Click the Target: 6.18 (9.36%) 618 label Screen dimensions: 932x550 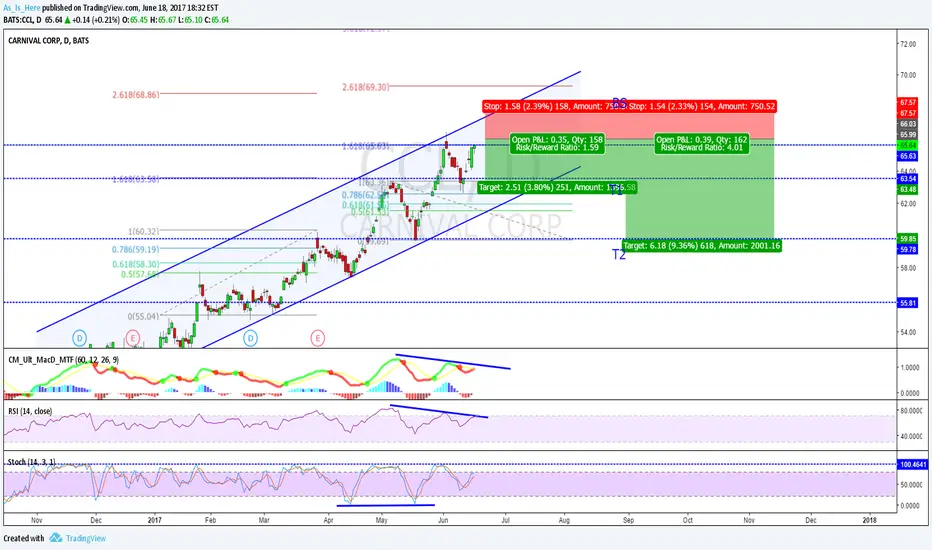pos(701,246)
